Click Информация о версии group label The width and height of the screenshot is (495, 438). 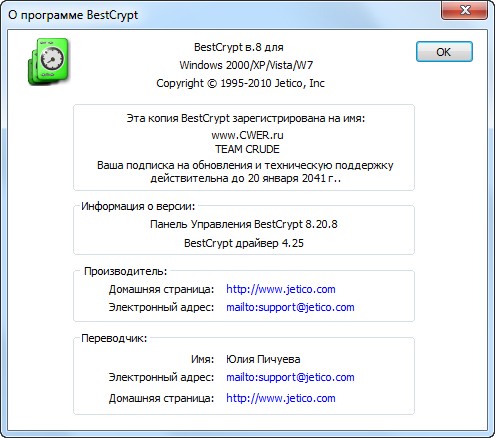pos(138,206)
